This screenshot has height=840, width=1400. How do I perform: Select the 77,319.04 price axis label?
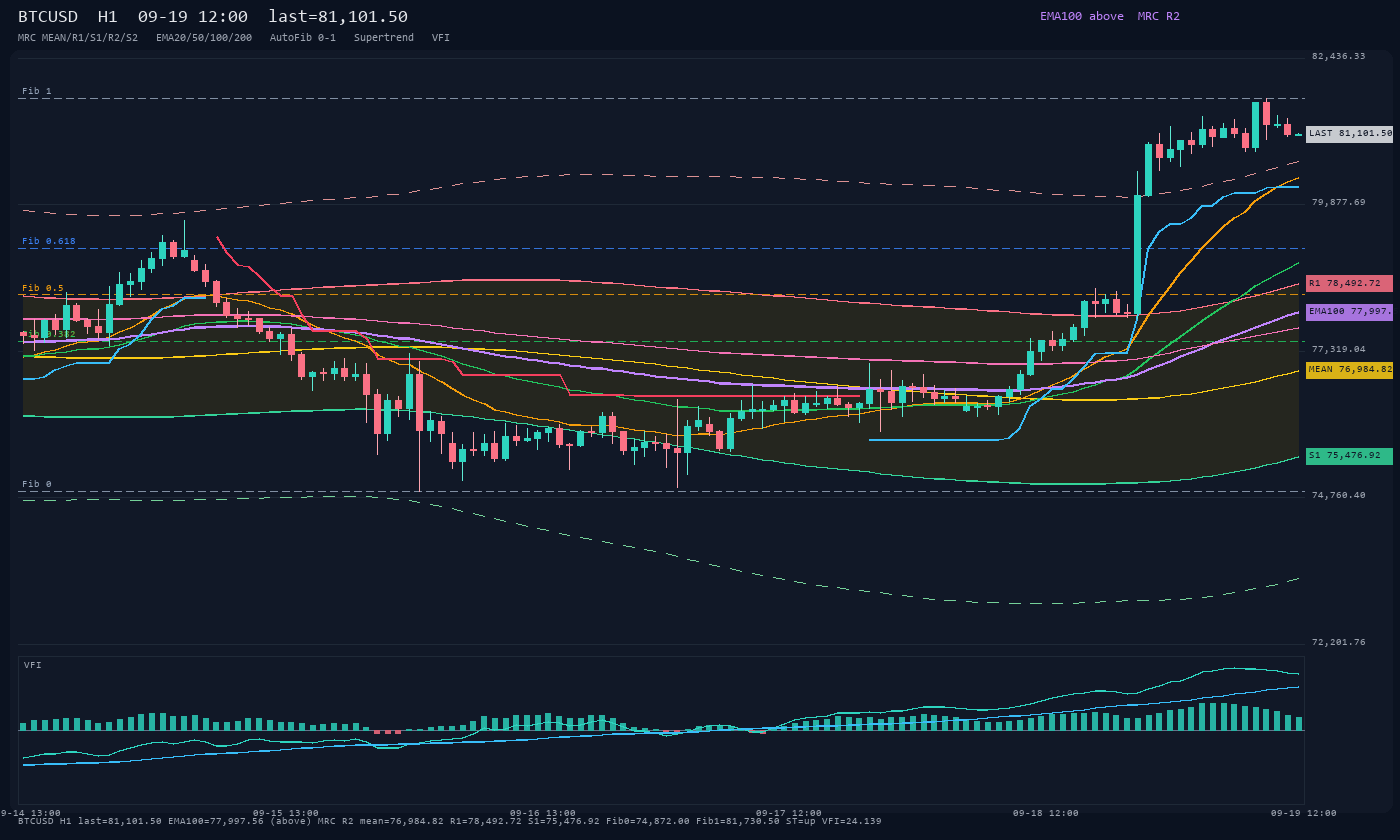point(1338,349)
